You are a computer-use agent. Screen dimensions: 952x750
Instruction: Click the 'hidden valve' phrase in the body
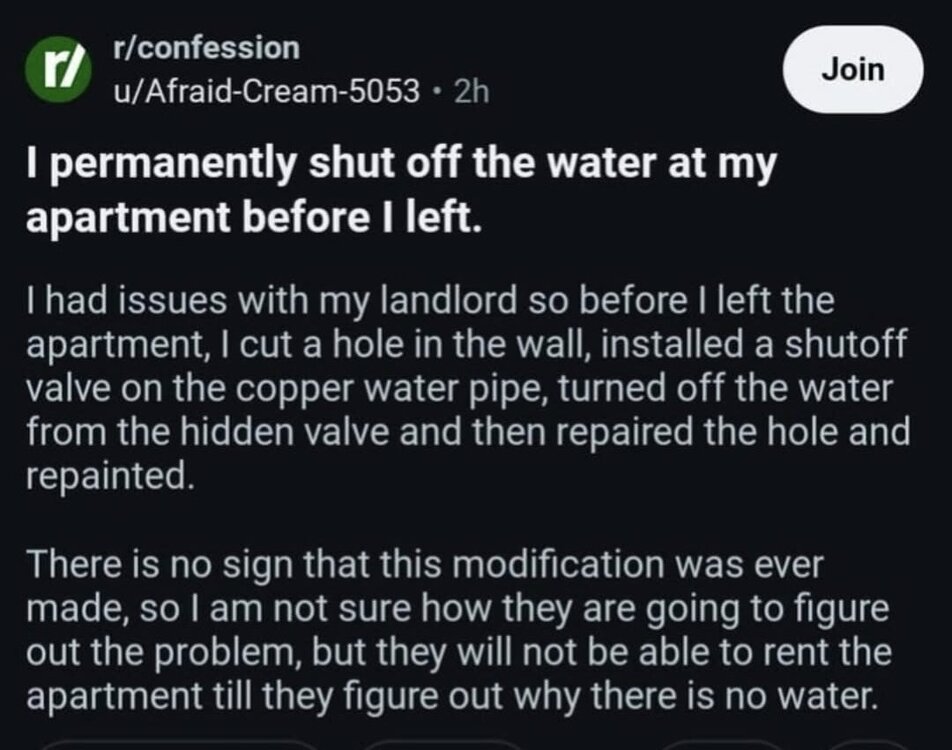pos(285,432)
